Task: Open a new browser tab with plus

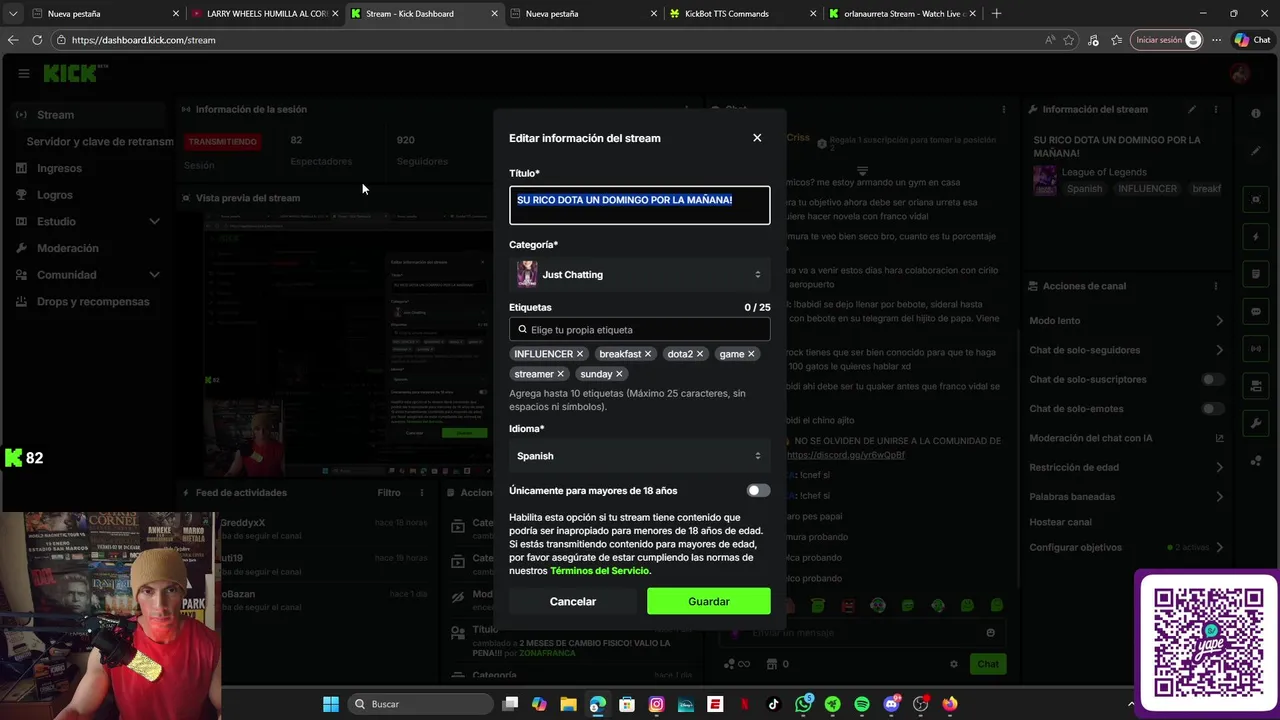Action: 996,14
